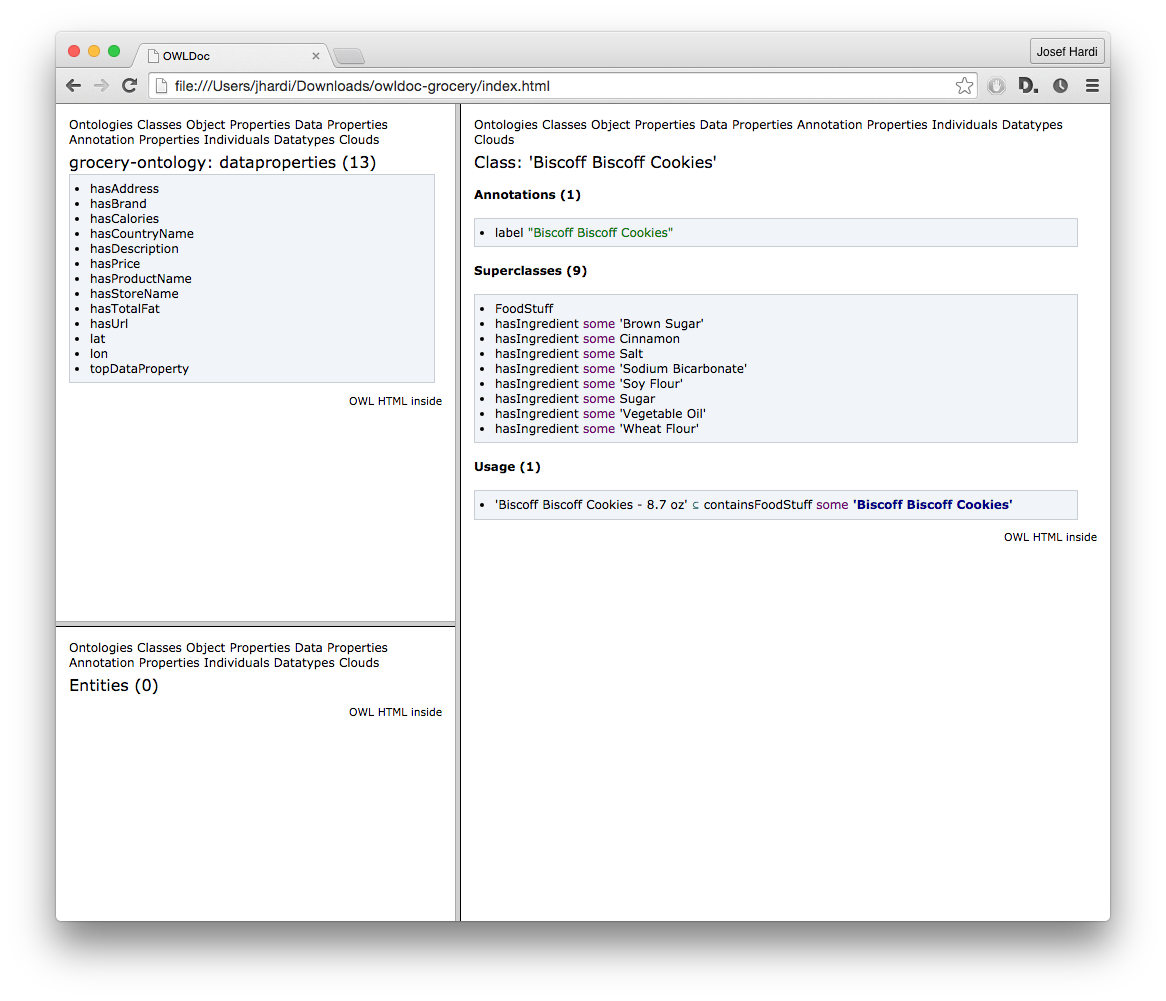
Task: Close the OWLDoc tab
Action: pos(315,56)
